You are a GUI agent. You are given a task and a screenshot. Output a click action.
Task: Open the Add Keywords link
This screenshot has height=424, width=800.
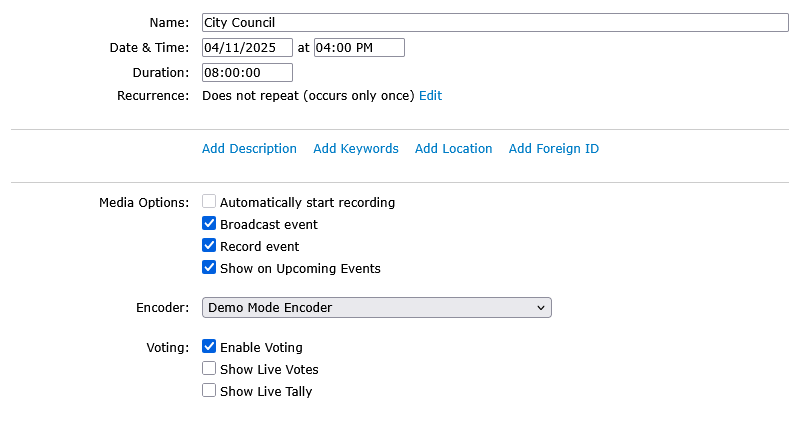[x=356, y=149]
